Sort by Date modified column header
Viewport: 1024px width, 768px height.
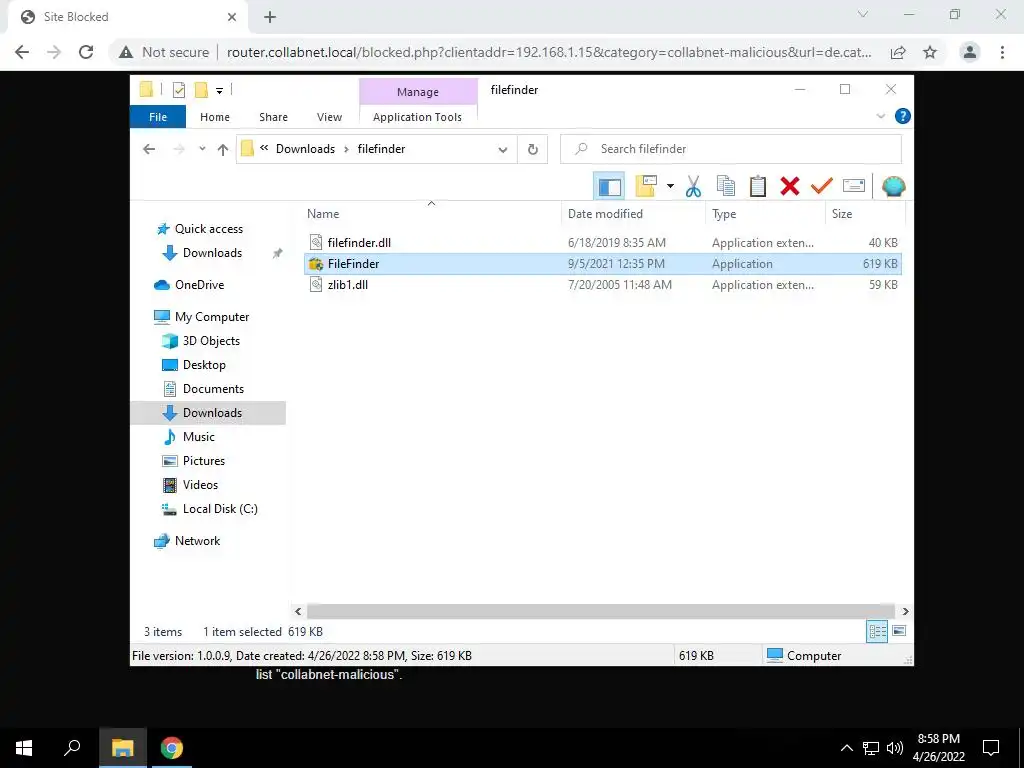(x=633, y=214)
